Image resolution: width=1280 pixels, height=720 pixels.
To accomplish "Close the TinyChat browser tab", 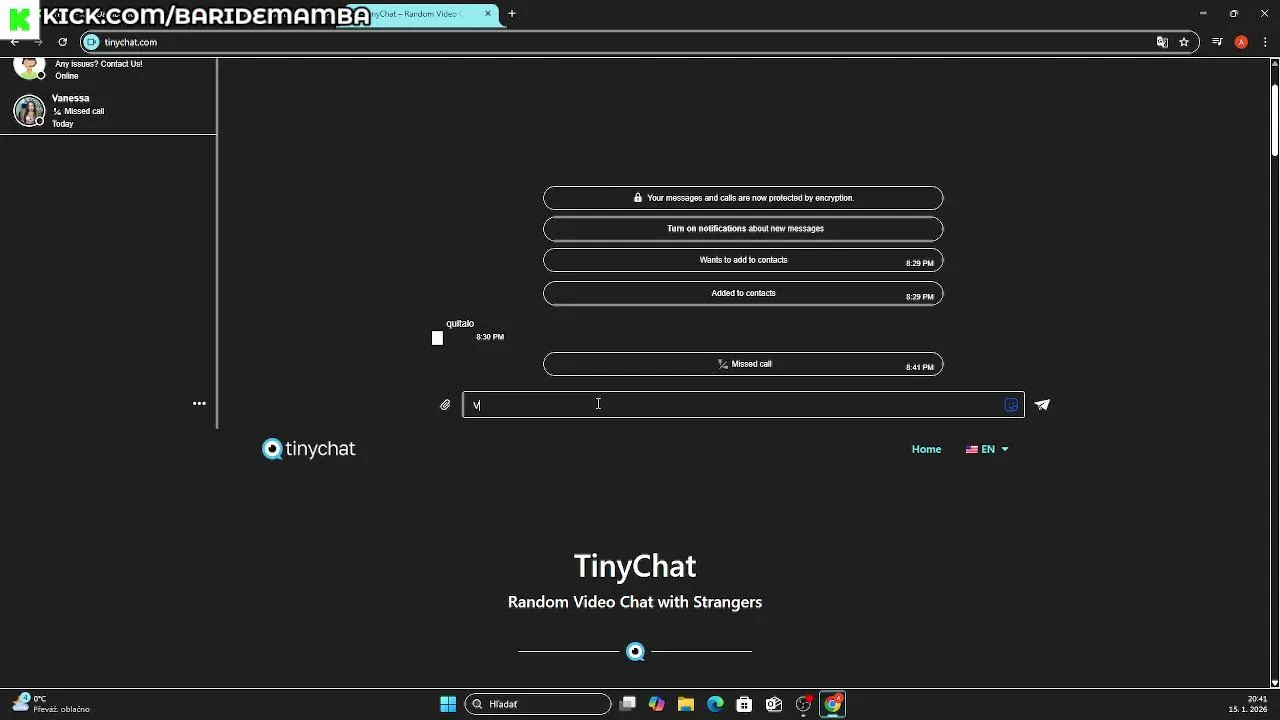I will coord(488,14).
